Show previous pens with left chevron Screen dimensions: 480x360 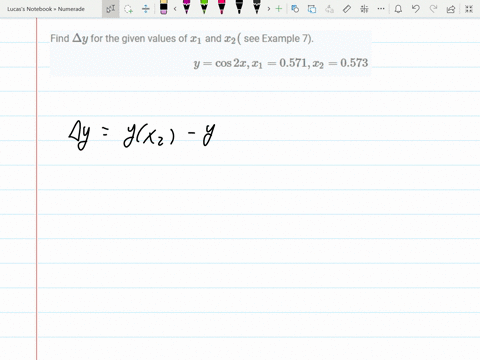click(x=175, y=9)
